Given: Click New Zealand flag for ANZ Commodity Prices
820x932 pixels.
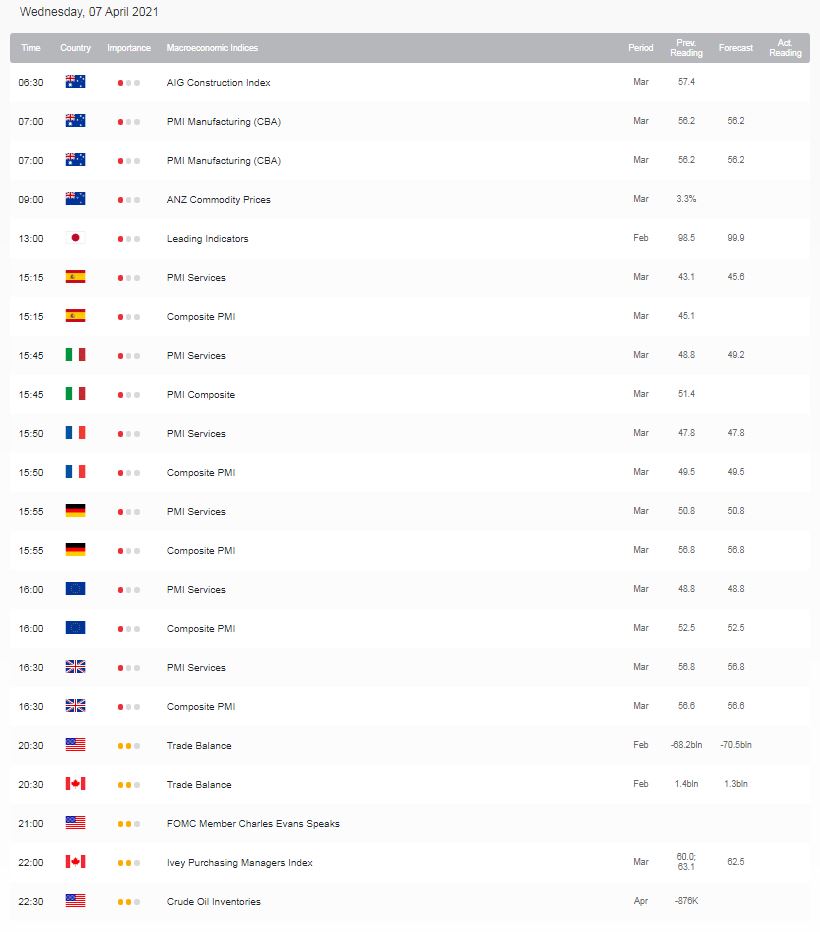Looking at the screenshot, I should 75,199.
